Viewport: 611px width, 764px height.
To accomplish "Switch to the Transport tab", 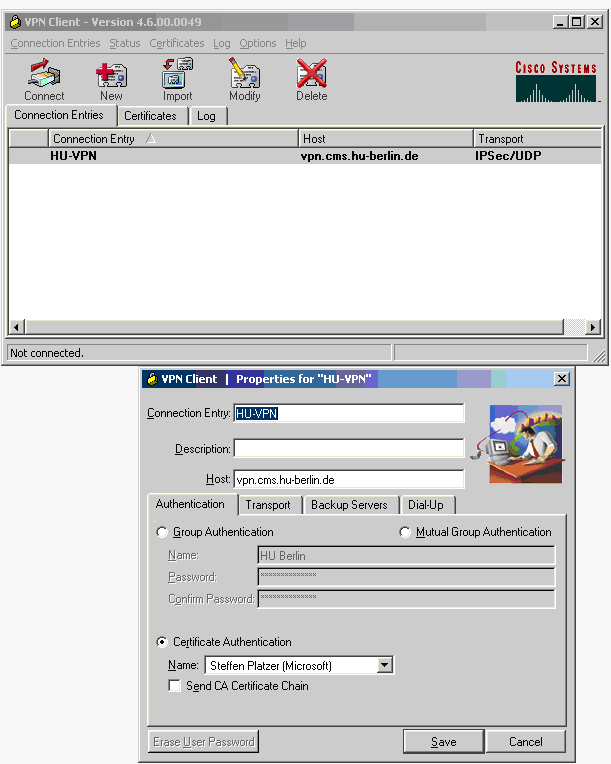I will point(268,505).
